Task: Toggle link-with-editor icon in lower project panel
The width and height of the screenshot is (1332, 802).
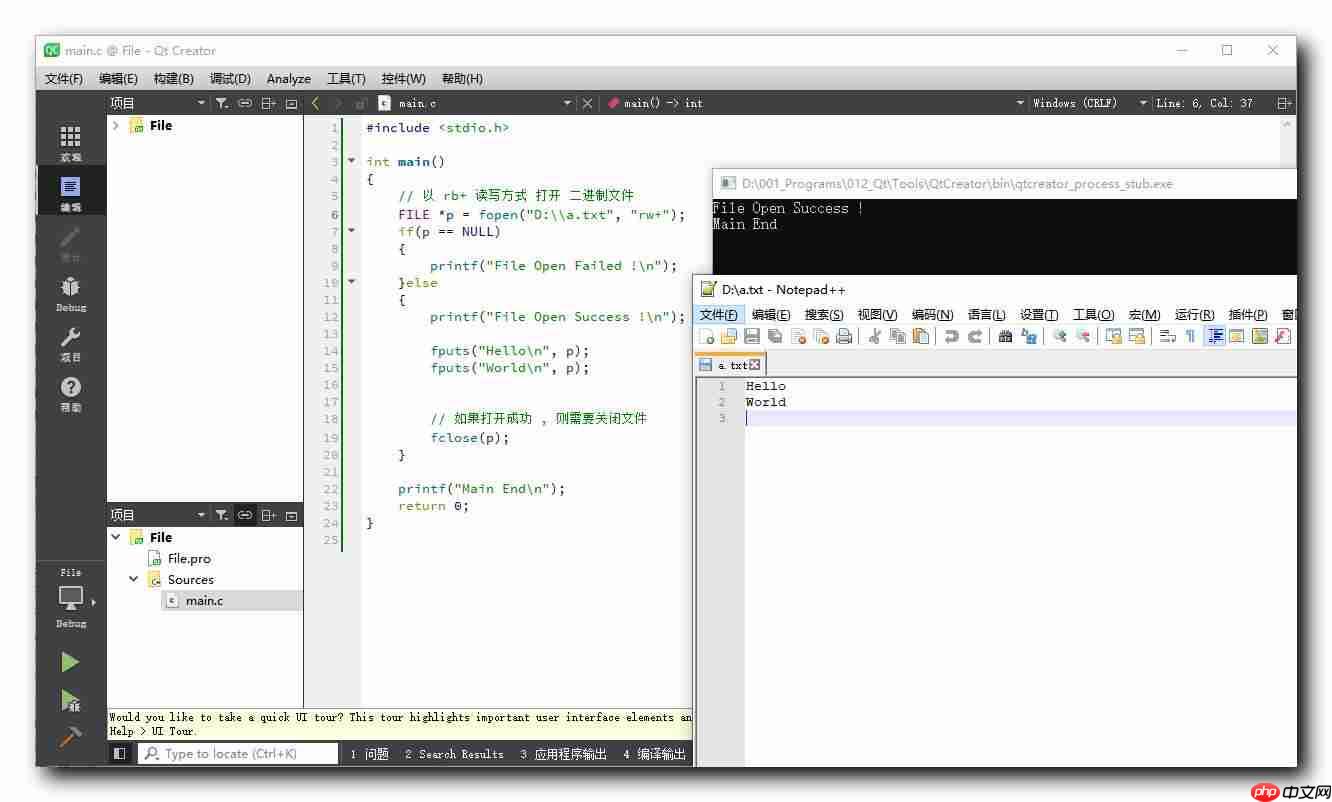Action: click(x=245, y=515)
